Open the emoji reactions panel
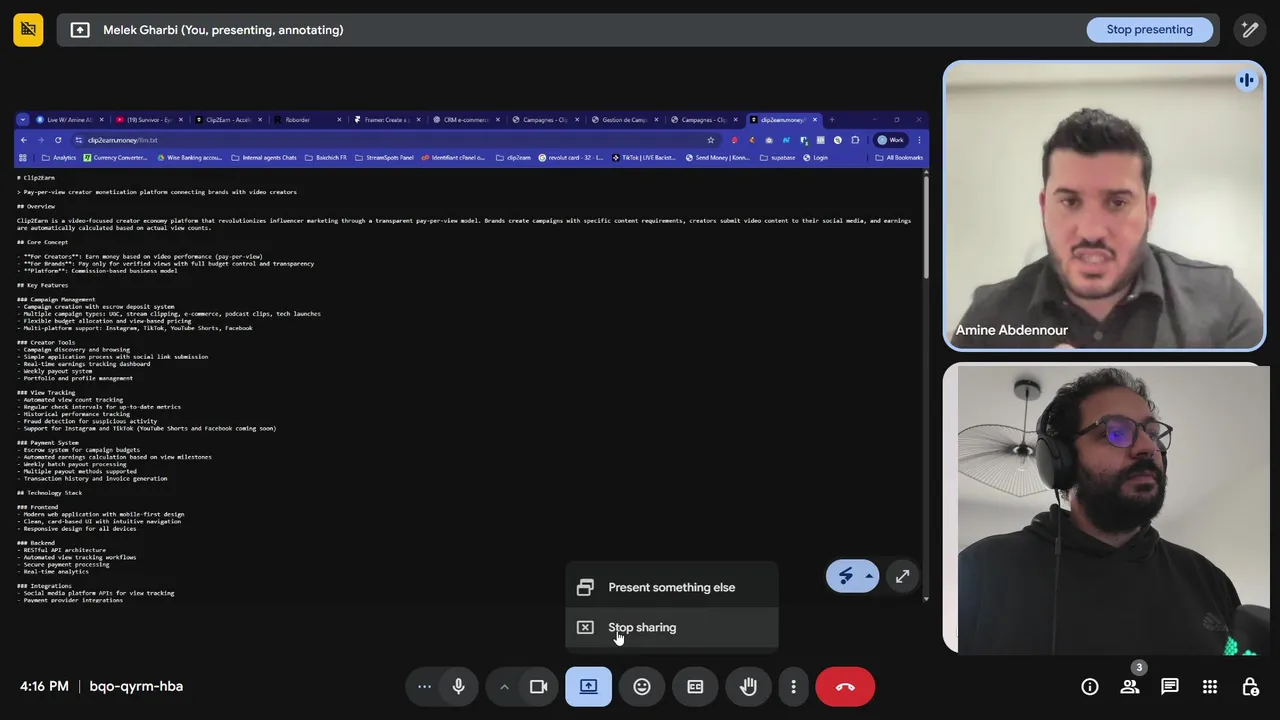 coord(642,687)
